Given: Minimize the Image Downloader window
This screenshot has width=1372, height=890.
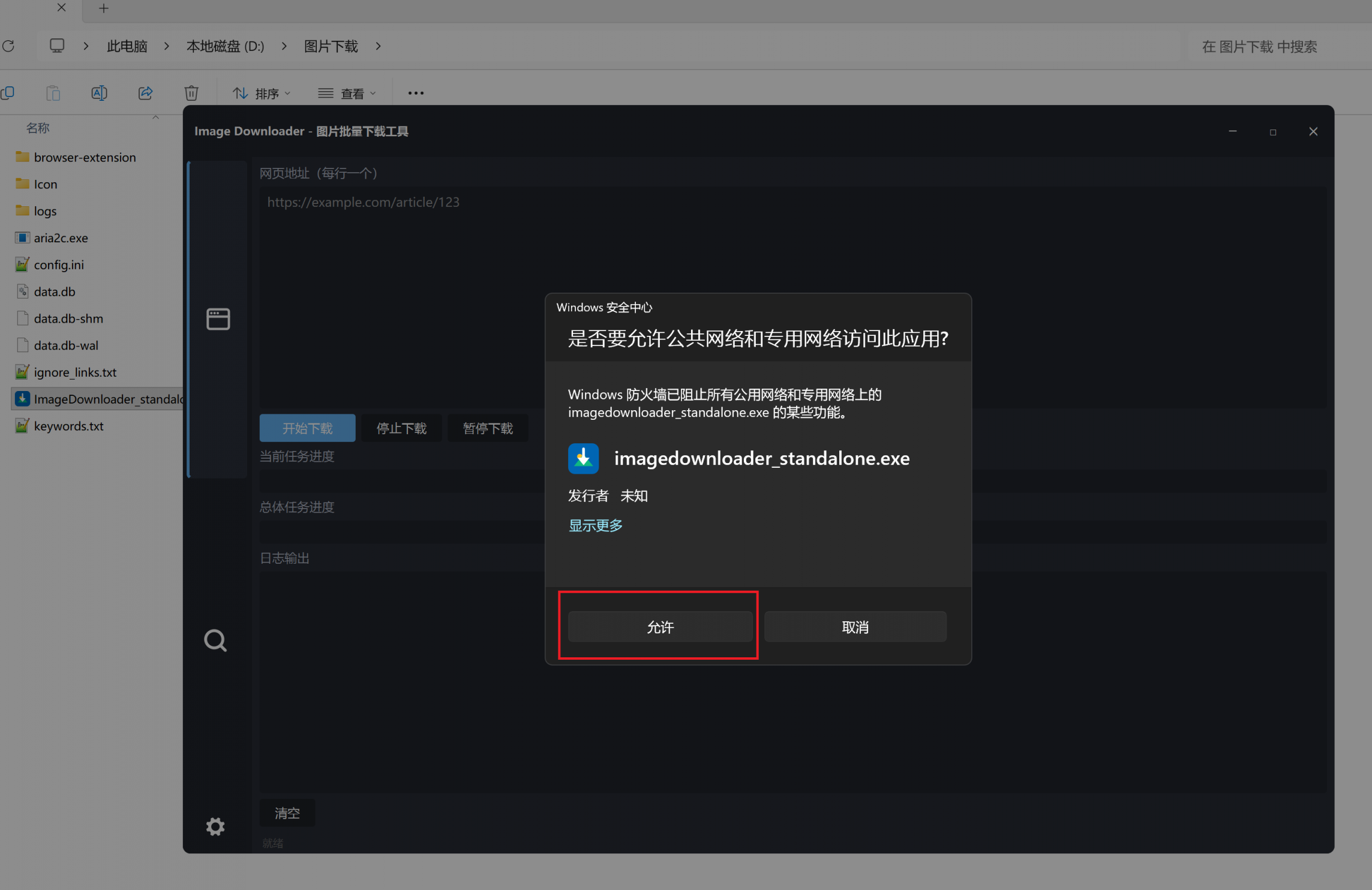Looking at the screenshot, I should tap(1233, 131).
